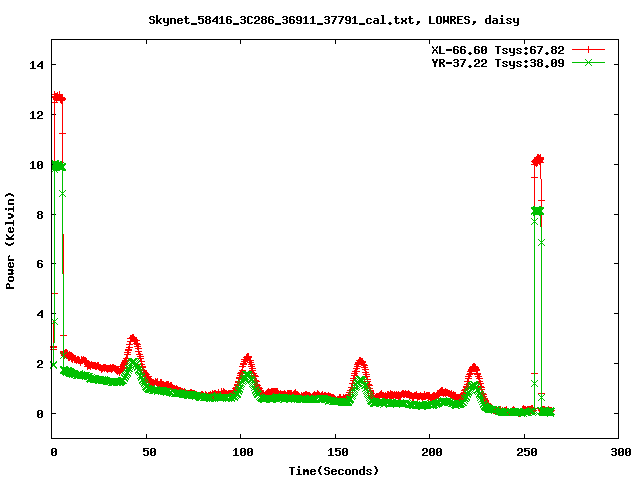Click y-axis tick label 12
Viewport: 640px width, 480px height.
click(x=37, y=115)
